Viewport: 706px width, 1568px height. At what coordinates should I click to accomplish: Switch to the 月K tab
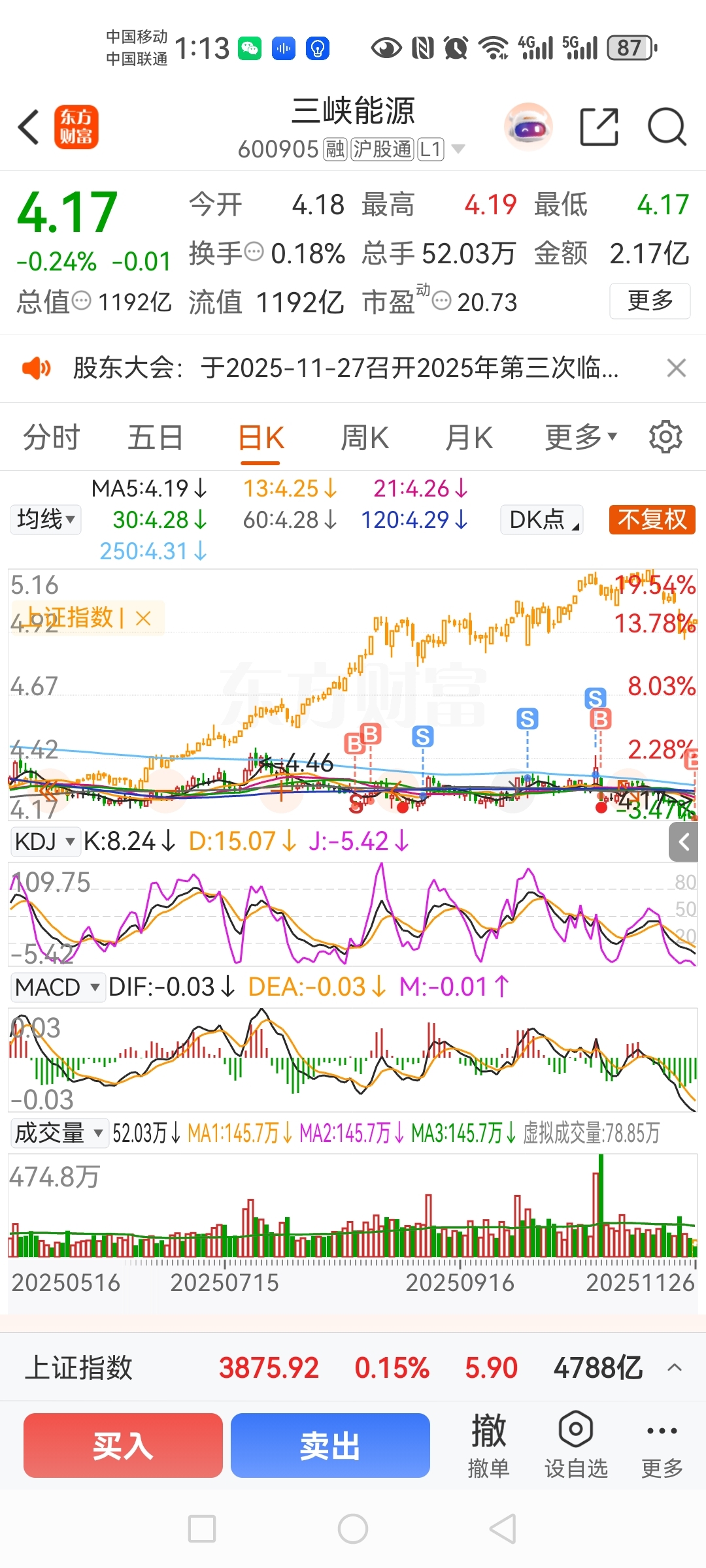(x=469, y=437)
